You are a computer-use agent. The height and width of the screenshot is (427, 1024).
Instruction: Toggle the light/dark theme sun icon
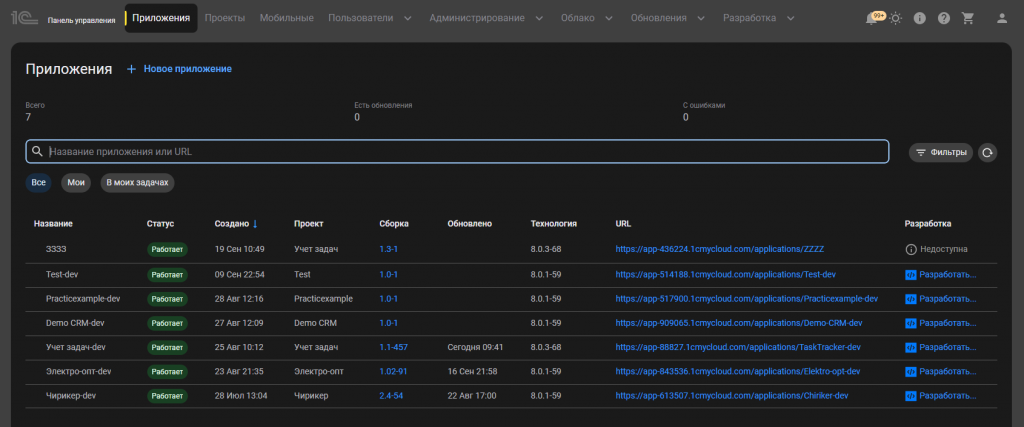[x=895, y=18]
